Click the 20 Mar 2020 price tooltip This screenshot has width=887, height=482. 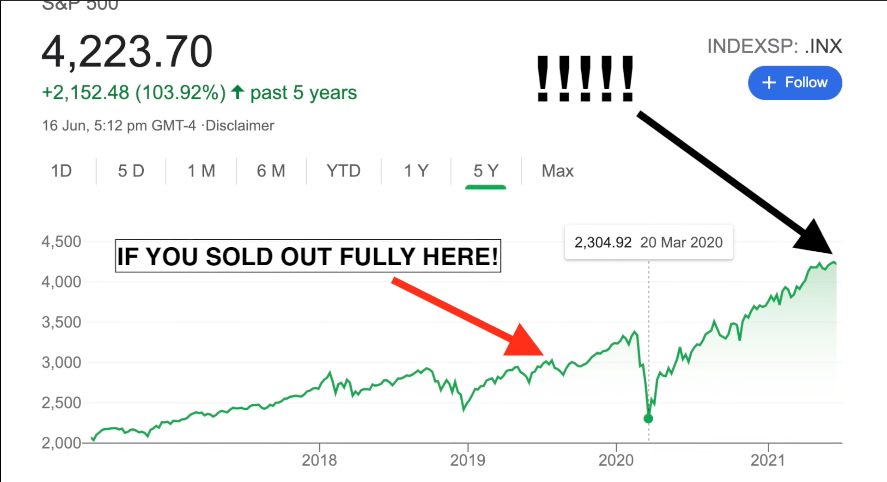point(649,241)
